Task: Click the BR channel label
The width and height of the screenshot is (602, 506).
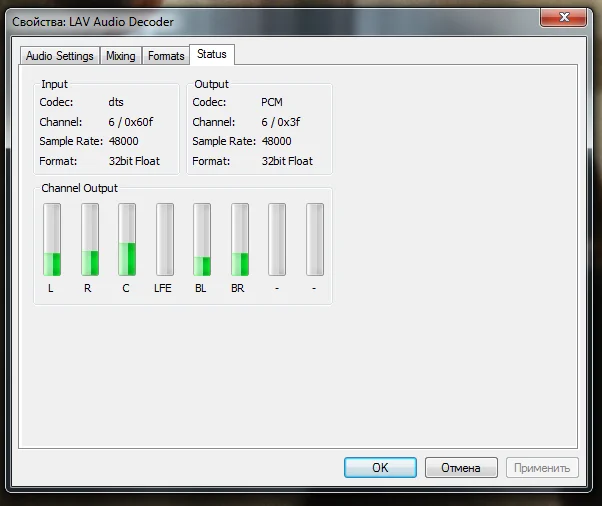Action: click(238, 288)
